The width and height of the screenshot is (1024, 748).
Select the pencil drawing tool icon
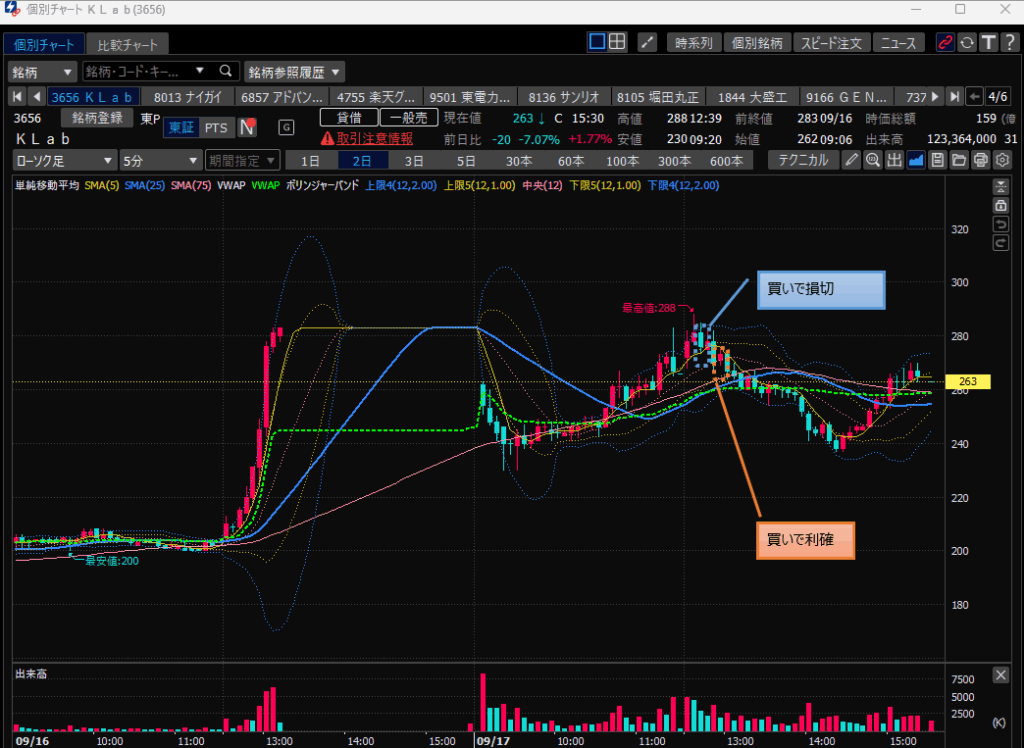[851, 160]
